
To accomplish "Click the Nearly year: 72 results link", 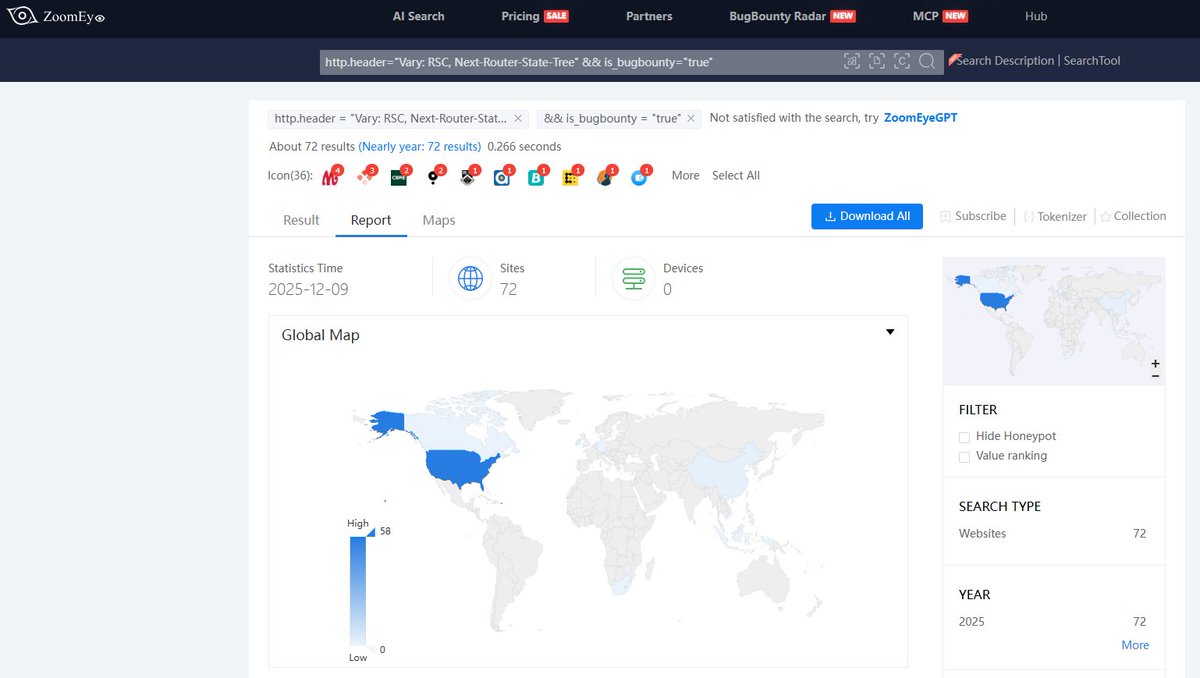I will [420, 147].
